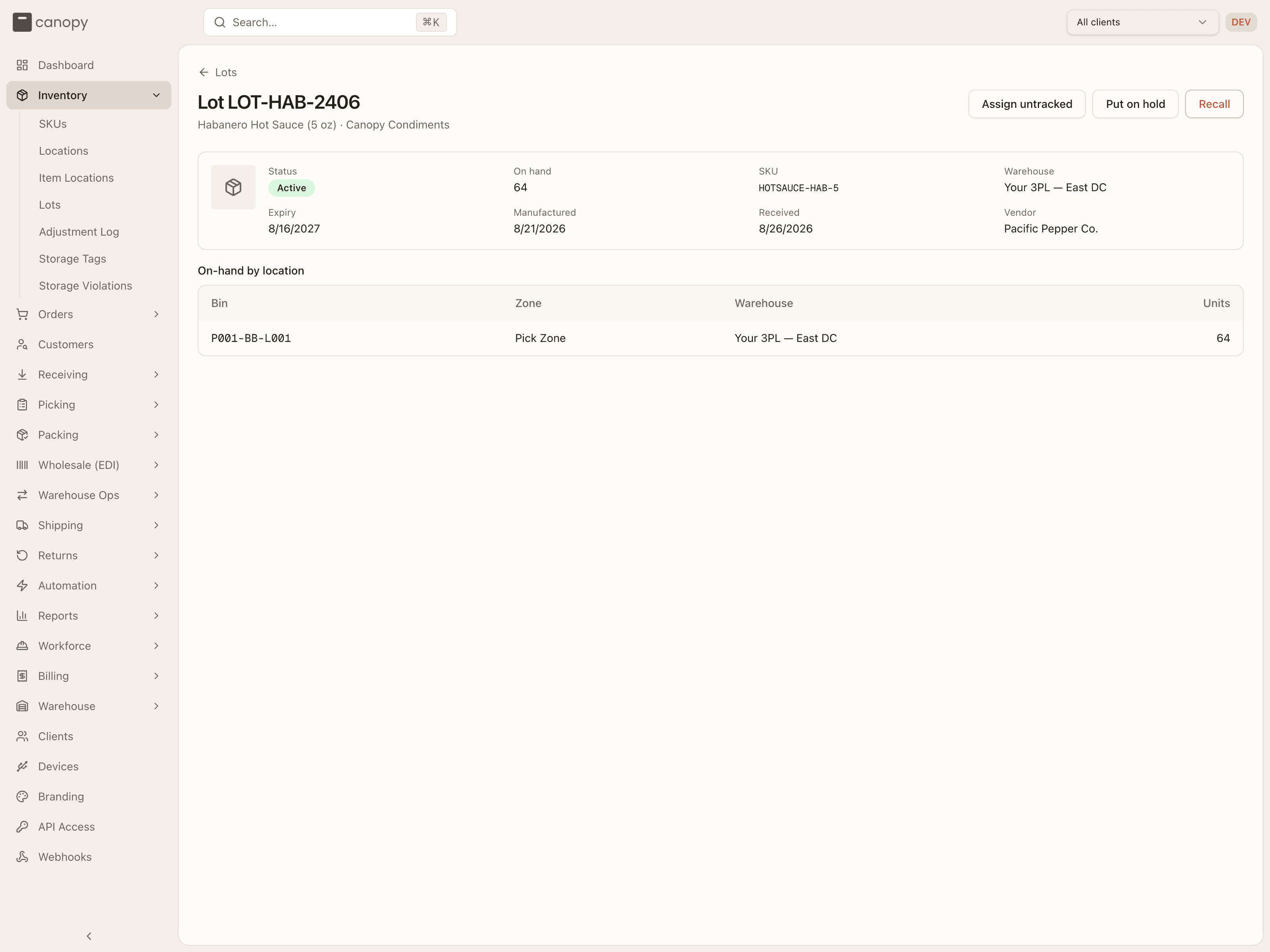
Task: Open Storage Tags page
Action: pyautogui.click(x=72, y=259)
